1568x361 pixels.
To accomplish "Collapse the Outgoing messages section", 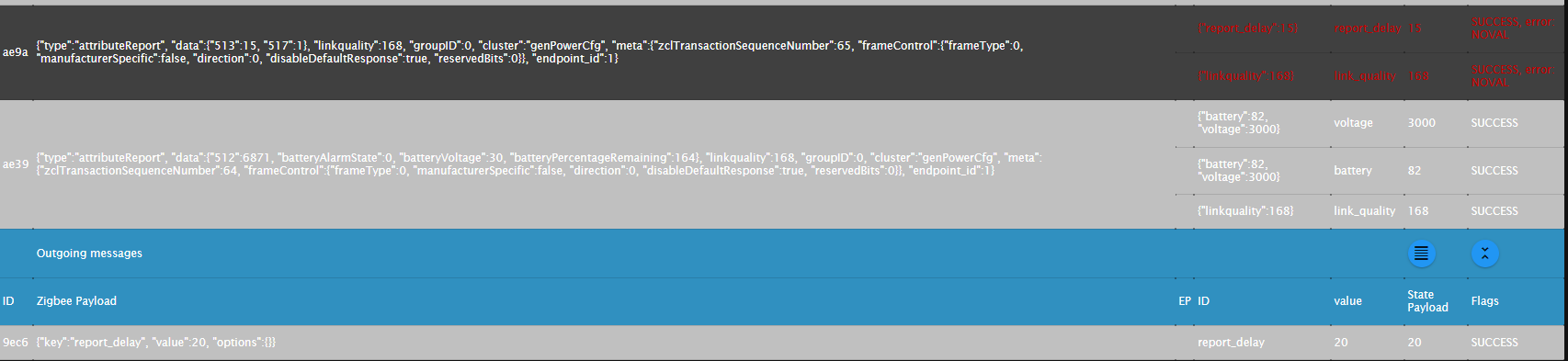I will tap(1485, 254).
